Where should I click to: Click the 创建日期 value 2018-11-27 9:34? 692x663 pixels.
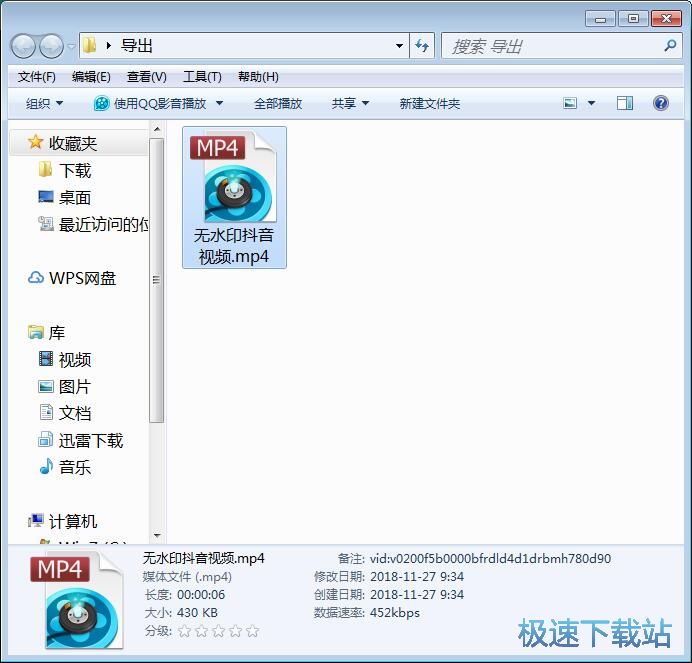point(417,595)
